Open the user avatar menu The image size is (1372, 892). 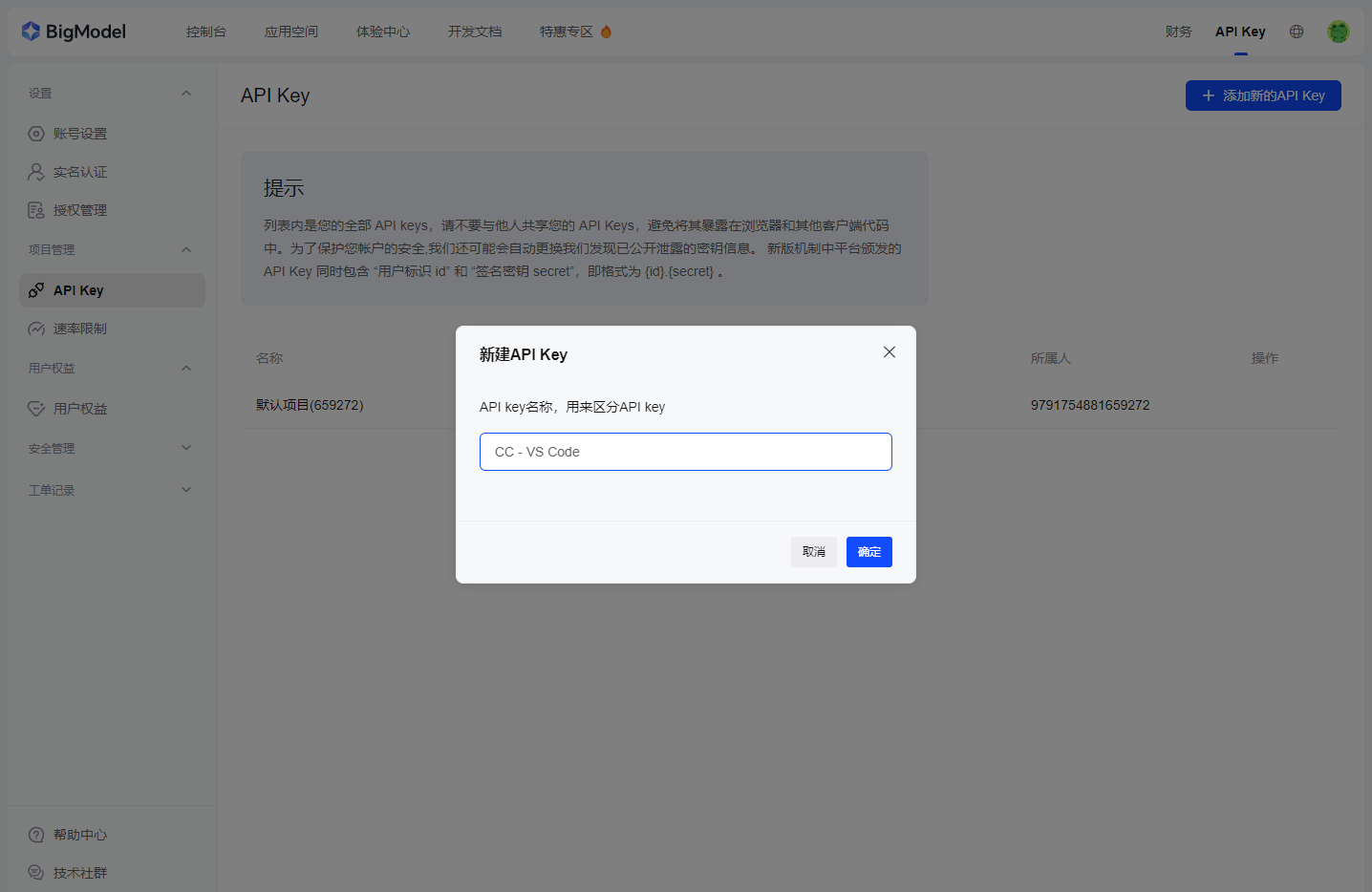click(1338, 32)
